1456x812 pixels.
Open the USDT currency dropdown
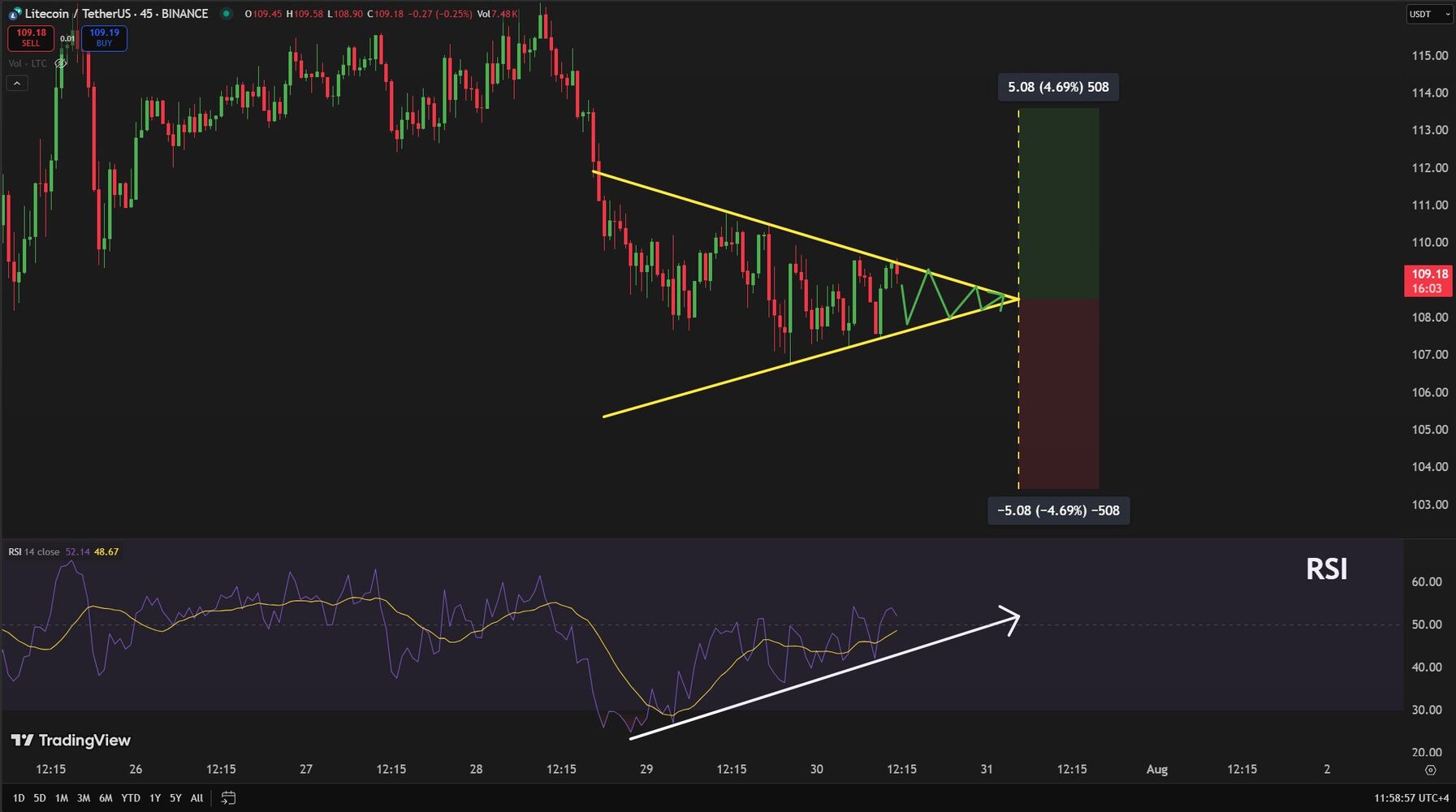point(1428,14)
